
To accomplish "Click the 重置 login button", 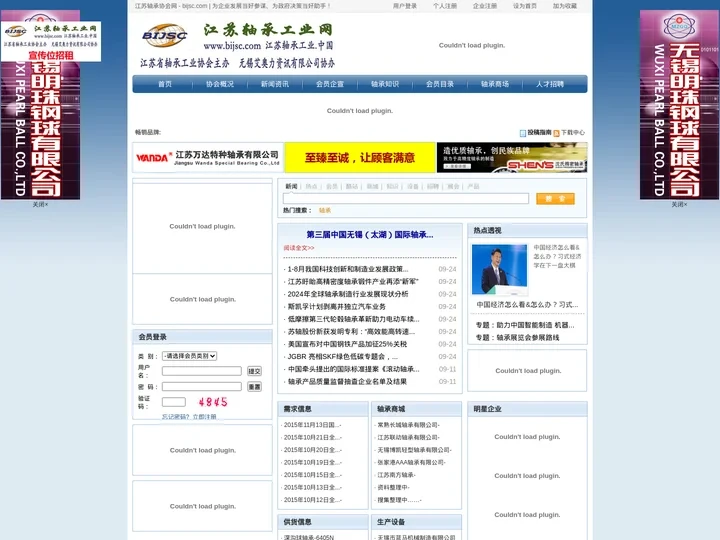I will tap(254, 387).
